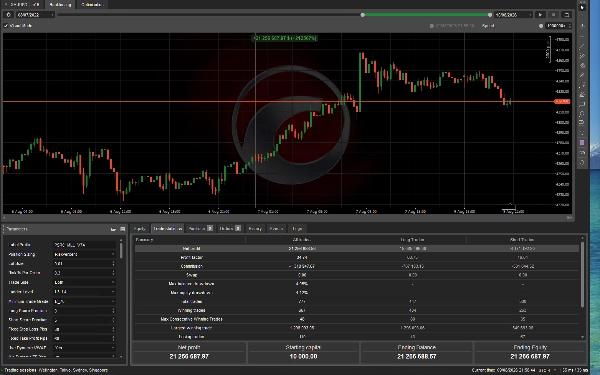This screenshot has width=600, height=375.
Task: Click the Net profit value 21 266 687.97
Action: point(189,357)
